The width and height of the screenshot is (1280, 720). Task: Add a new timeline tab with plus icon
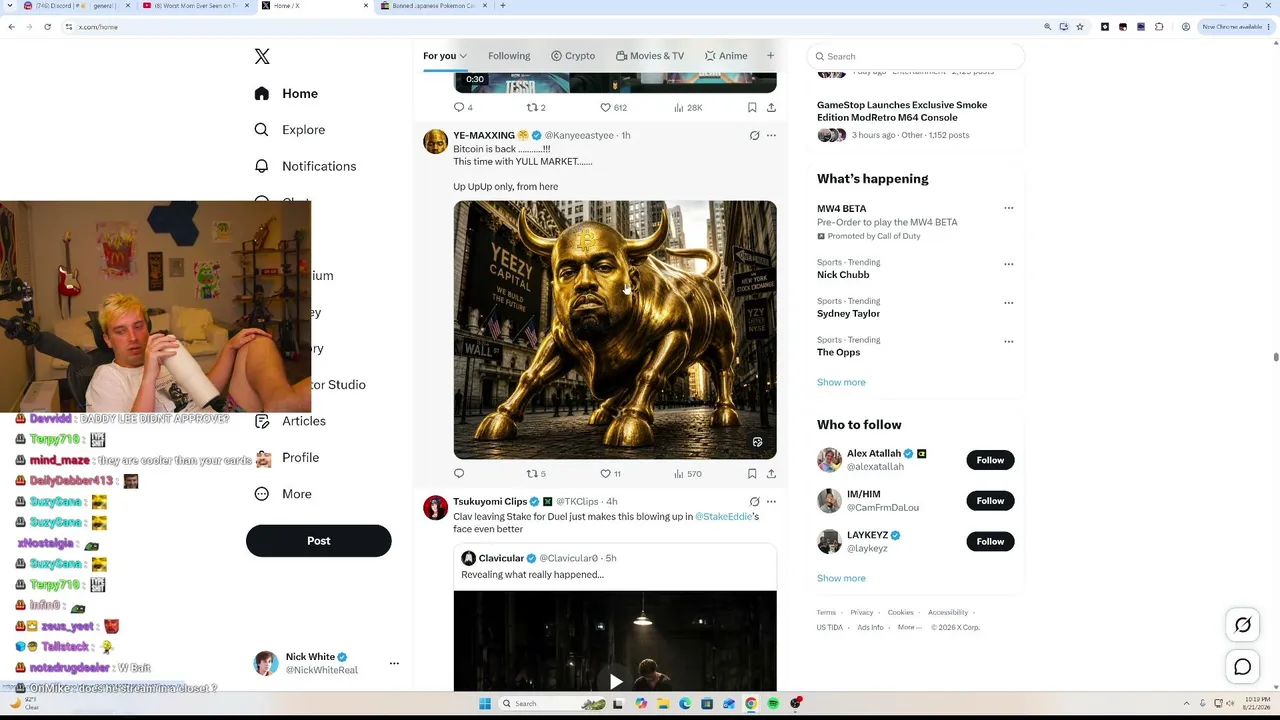(770, 56)
